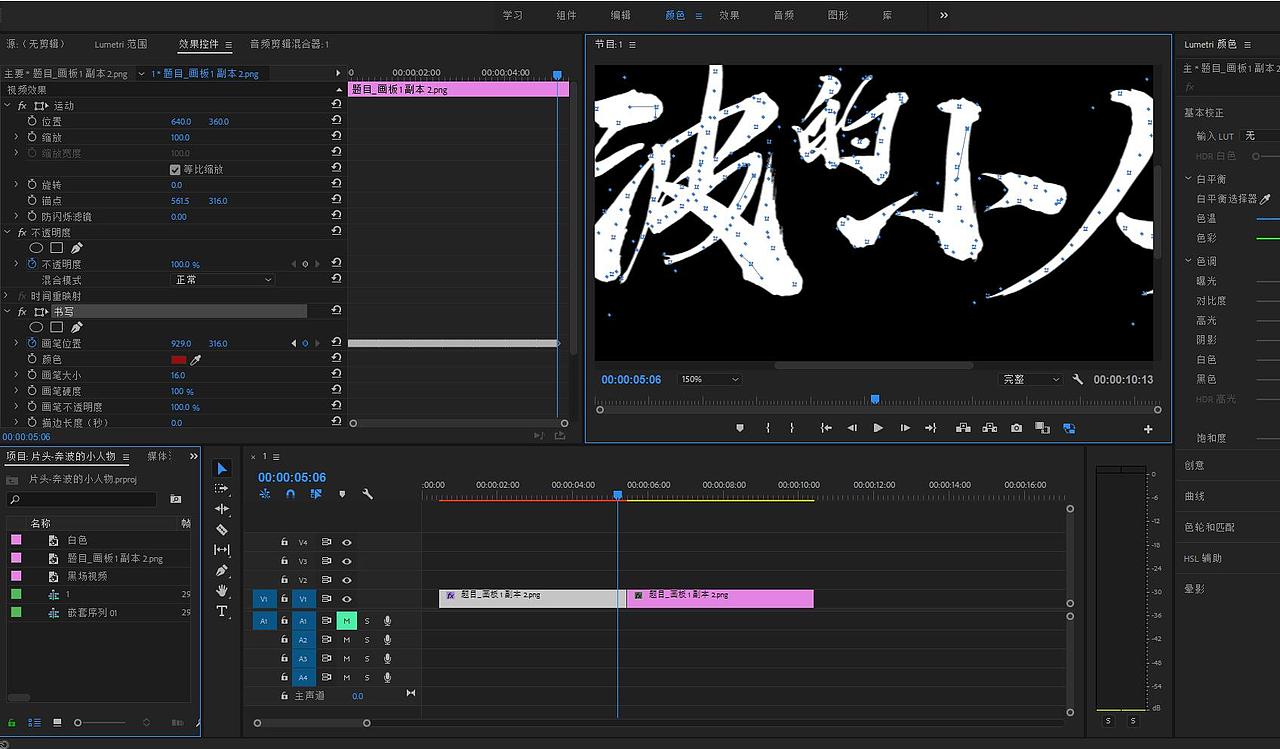
Task: Select the Track Select Forward tool
Action: (x=222, y=489)
